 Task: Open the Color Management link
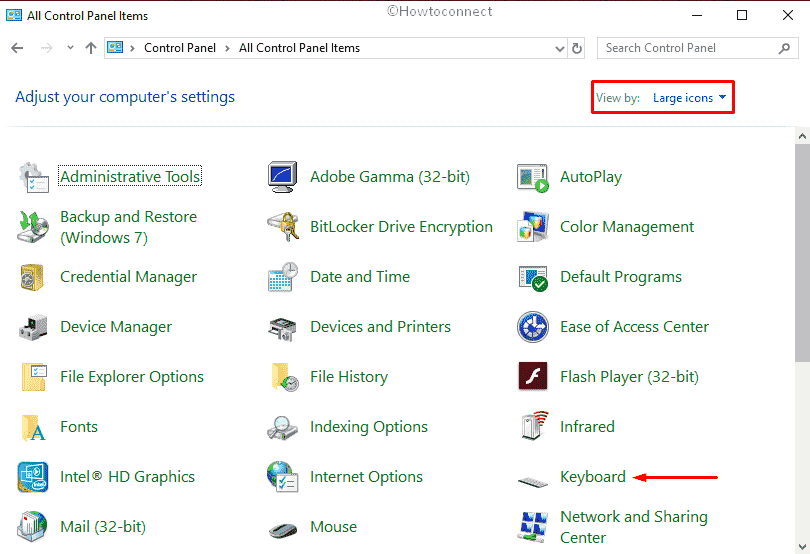627,227
